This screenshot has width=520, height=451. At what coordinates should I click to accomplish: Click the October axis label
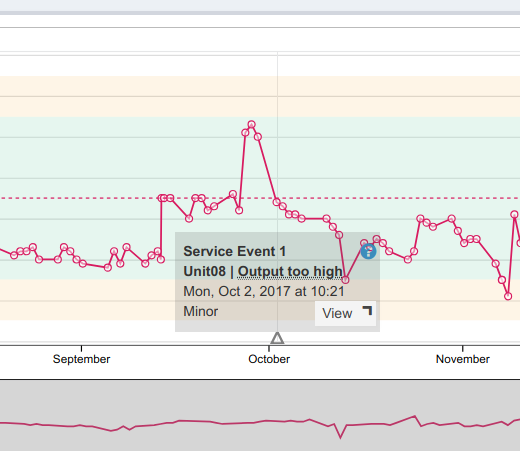[x=269, y=359]
